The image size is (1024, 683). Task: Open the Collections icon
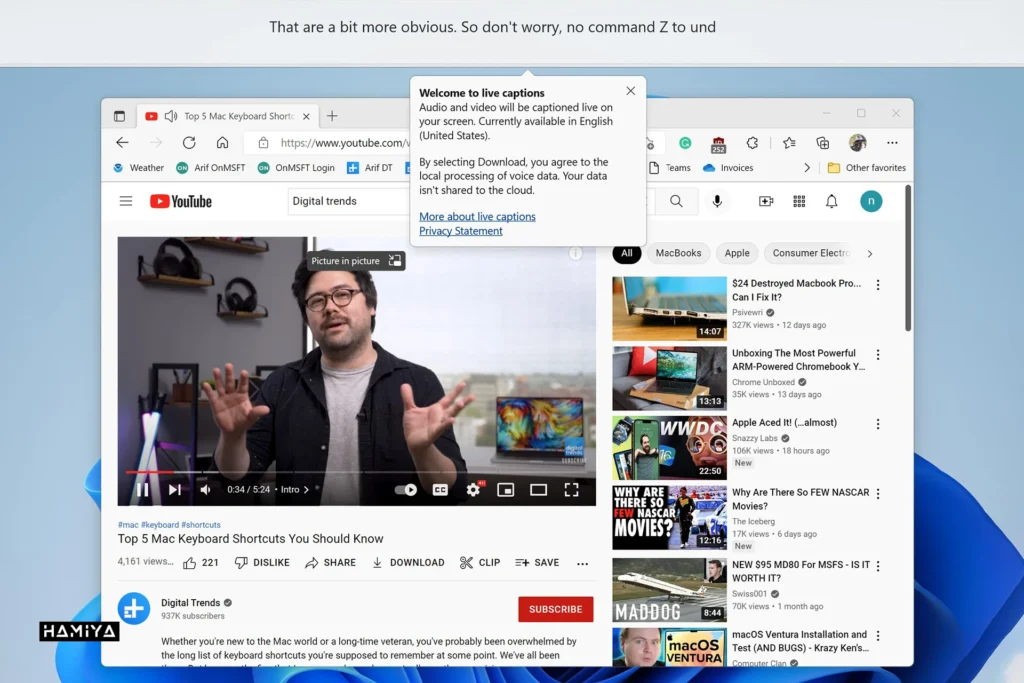click(823, 143)
